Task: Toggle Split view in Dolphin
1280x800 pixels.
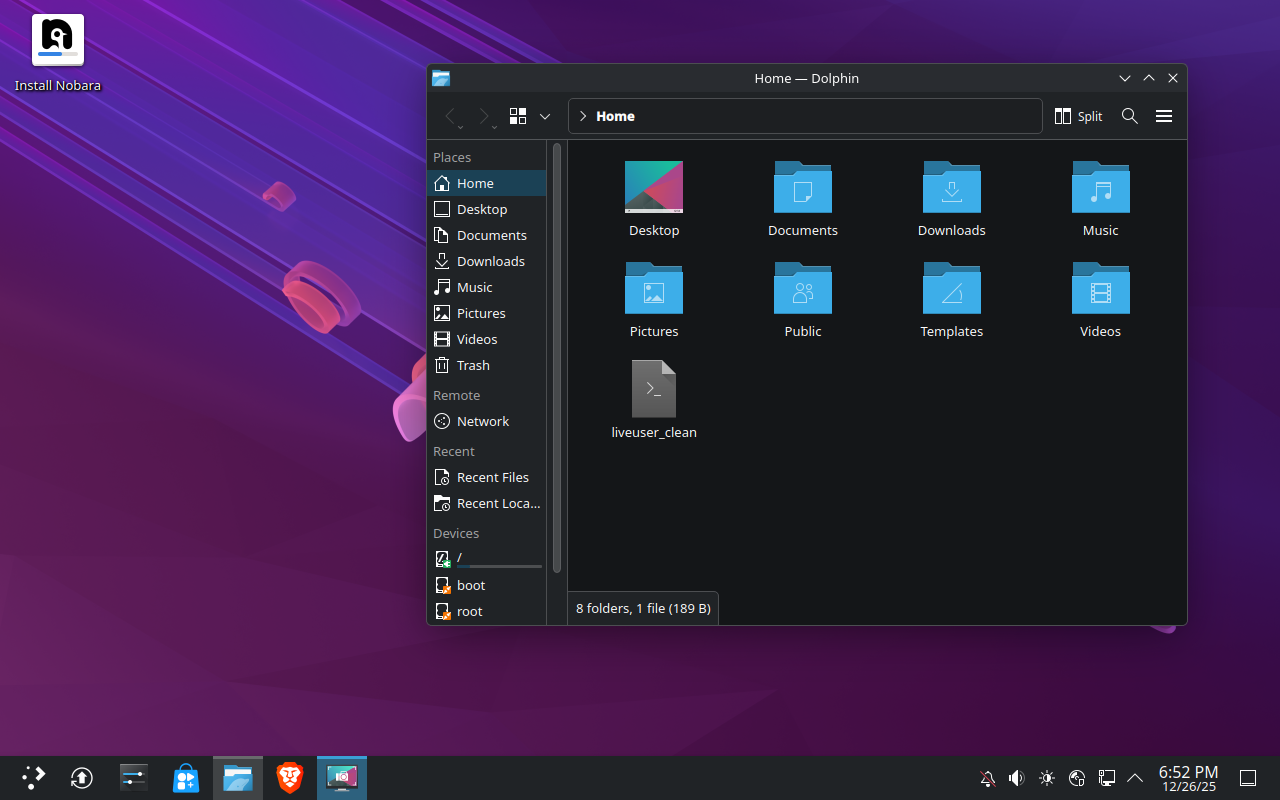Action: pyautogui.click(x=1078, y=116)
